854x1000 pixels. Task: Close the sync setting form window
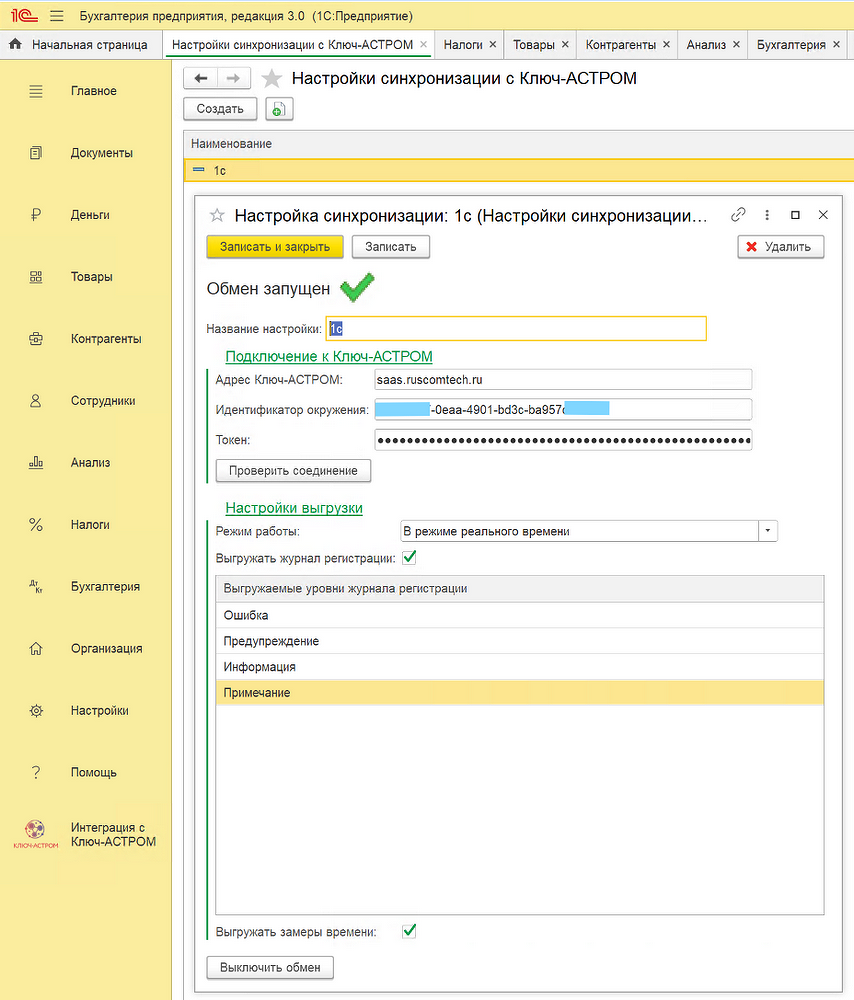pos(823,215)
